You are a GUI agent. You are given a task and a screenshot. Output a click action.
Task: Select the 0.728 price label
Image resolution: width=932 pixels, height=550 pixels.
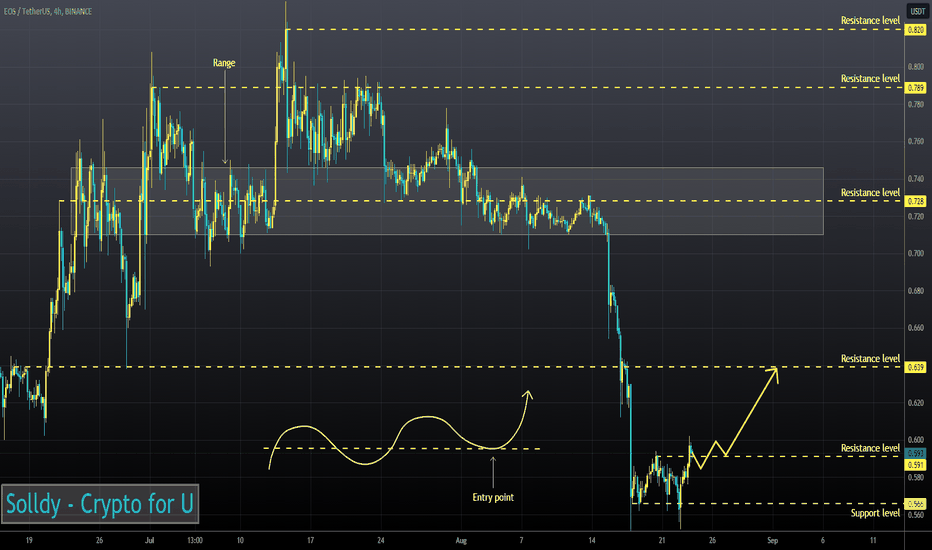[x=915, y=202]
